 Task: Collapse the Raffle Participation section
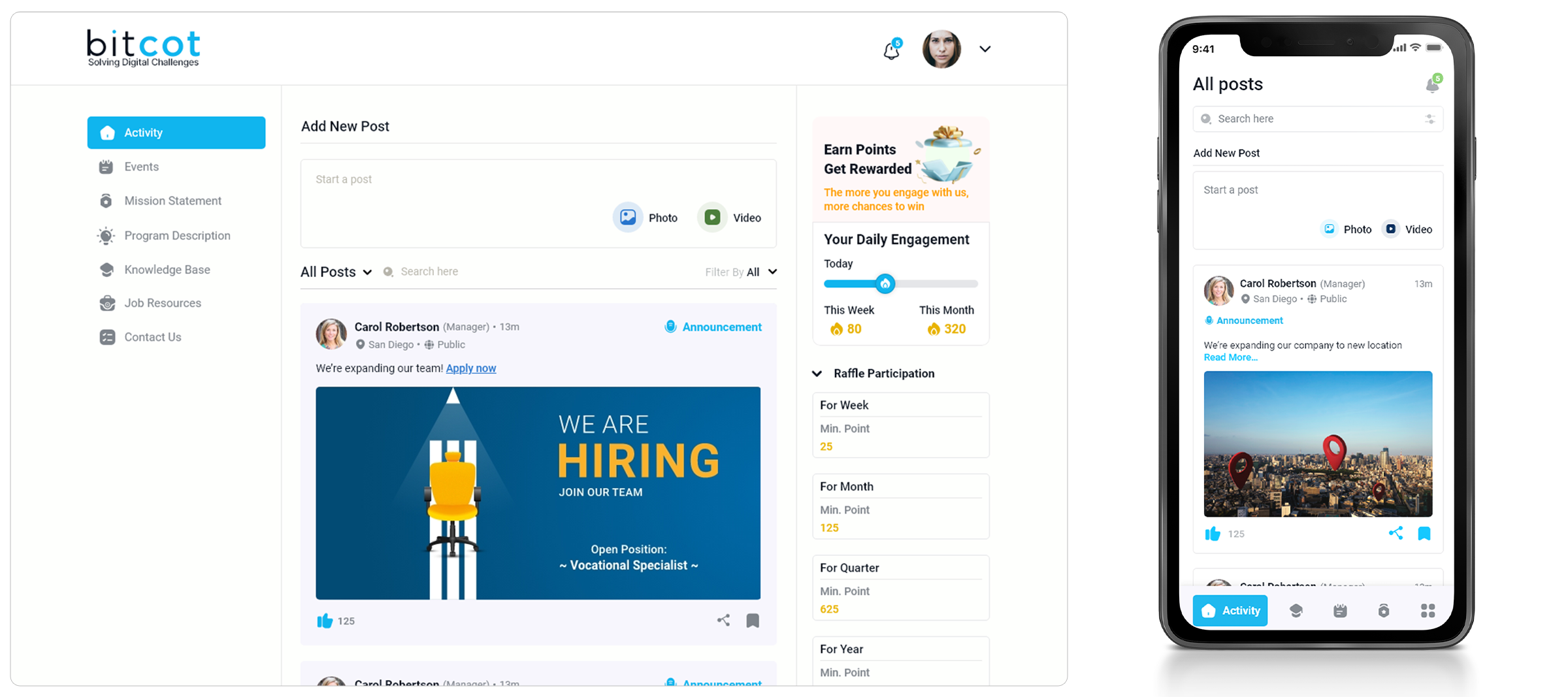817,374
